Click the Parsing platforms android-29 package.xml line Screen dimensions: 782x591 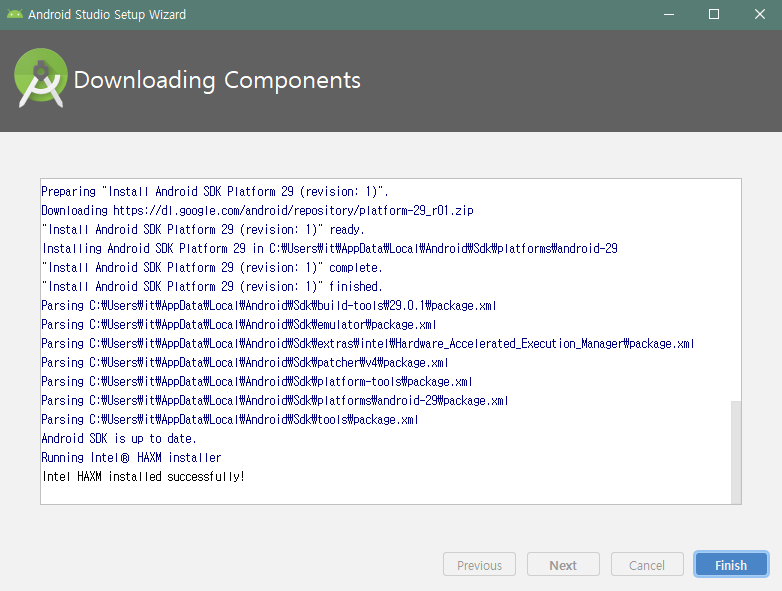pyautogui.click(x=275, y=400)
